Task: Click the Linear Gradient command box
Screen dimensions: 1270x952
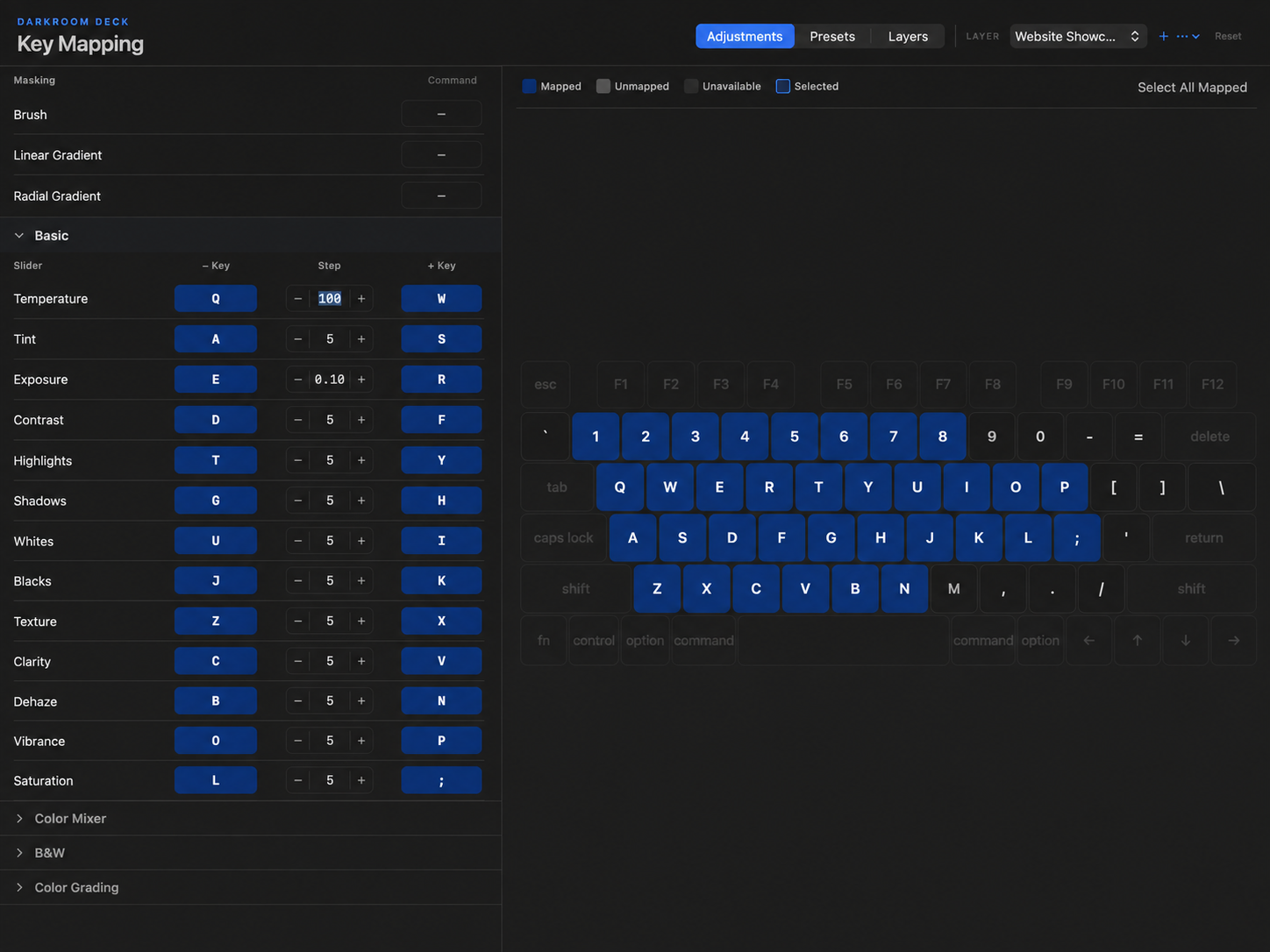Action: 441,155
